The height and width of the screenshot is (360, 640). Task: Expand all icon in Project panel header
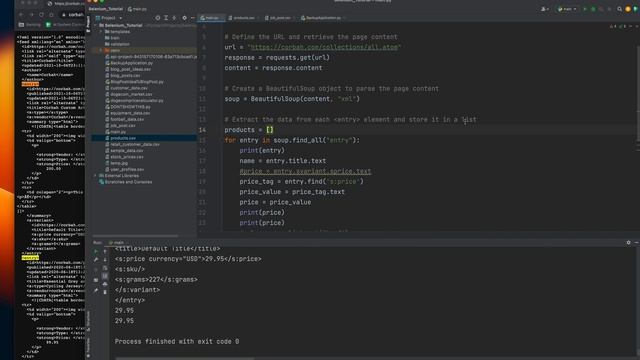point(166,18)
